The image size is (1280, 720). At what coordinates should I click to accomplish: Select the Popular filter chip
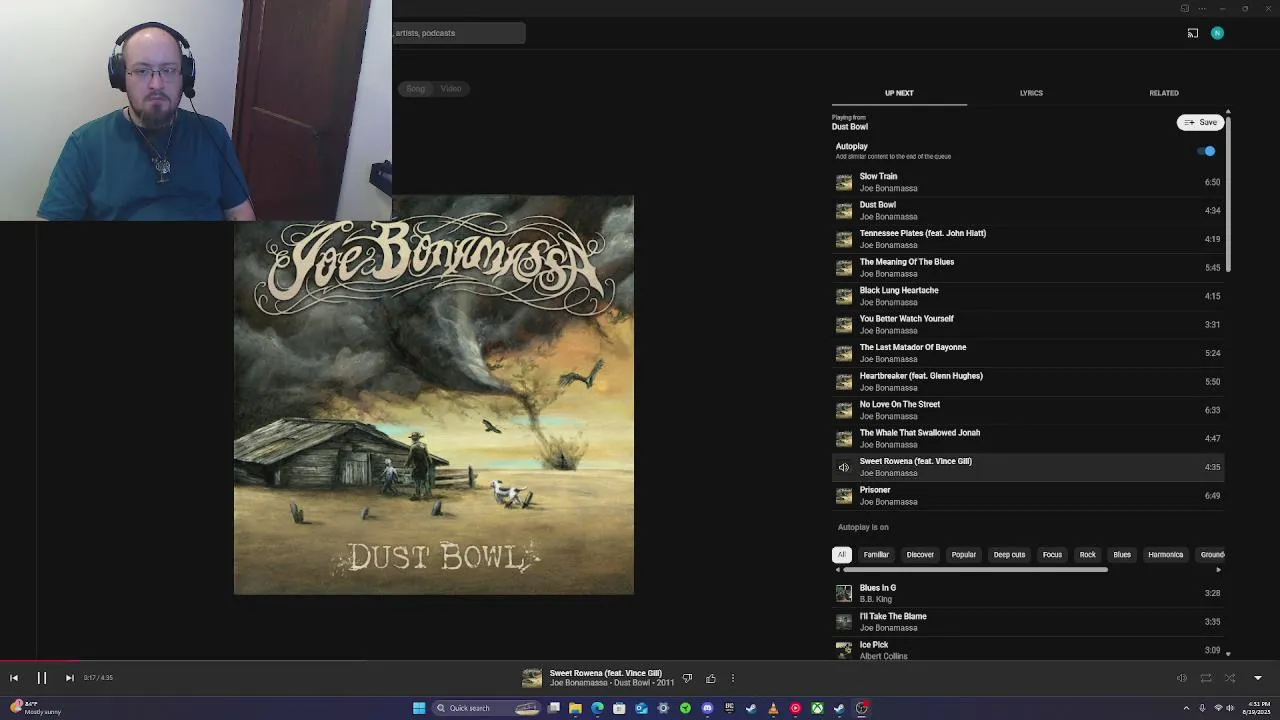point(964,555)
